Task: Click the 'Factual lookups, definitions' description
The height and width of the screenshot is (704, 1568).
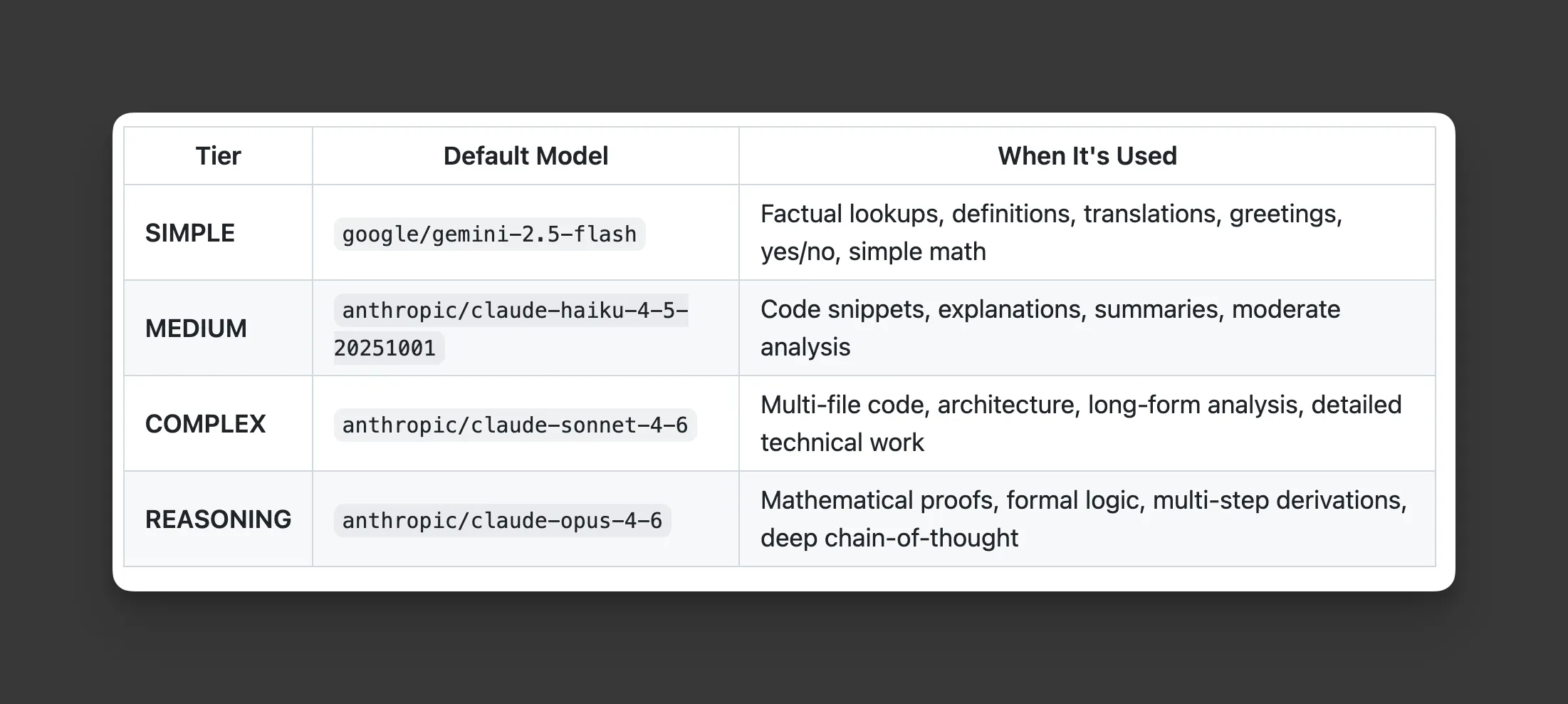Action: (1051, 233)
